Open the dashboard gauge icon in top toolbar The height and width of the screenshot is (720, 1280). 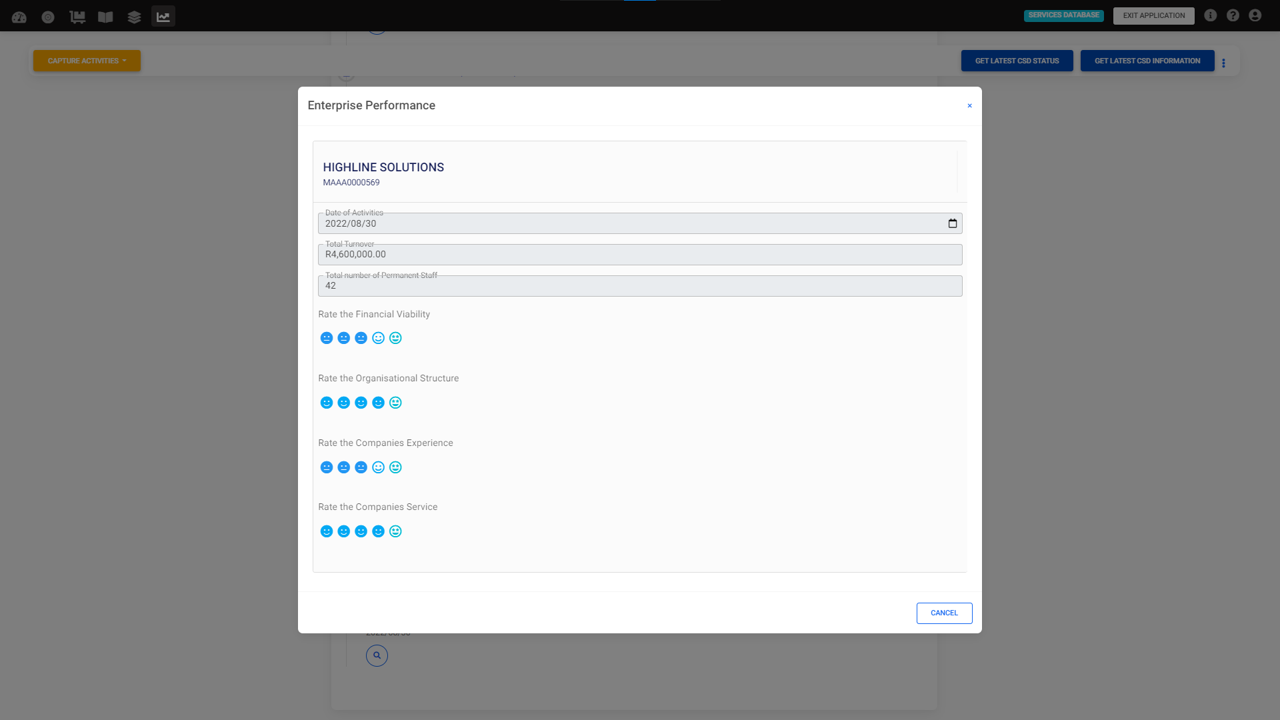[18, 15]
